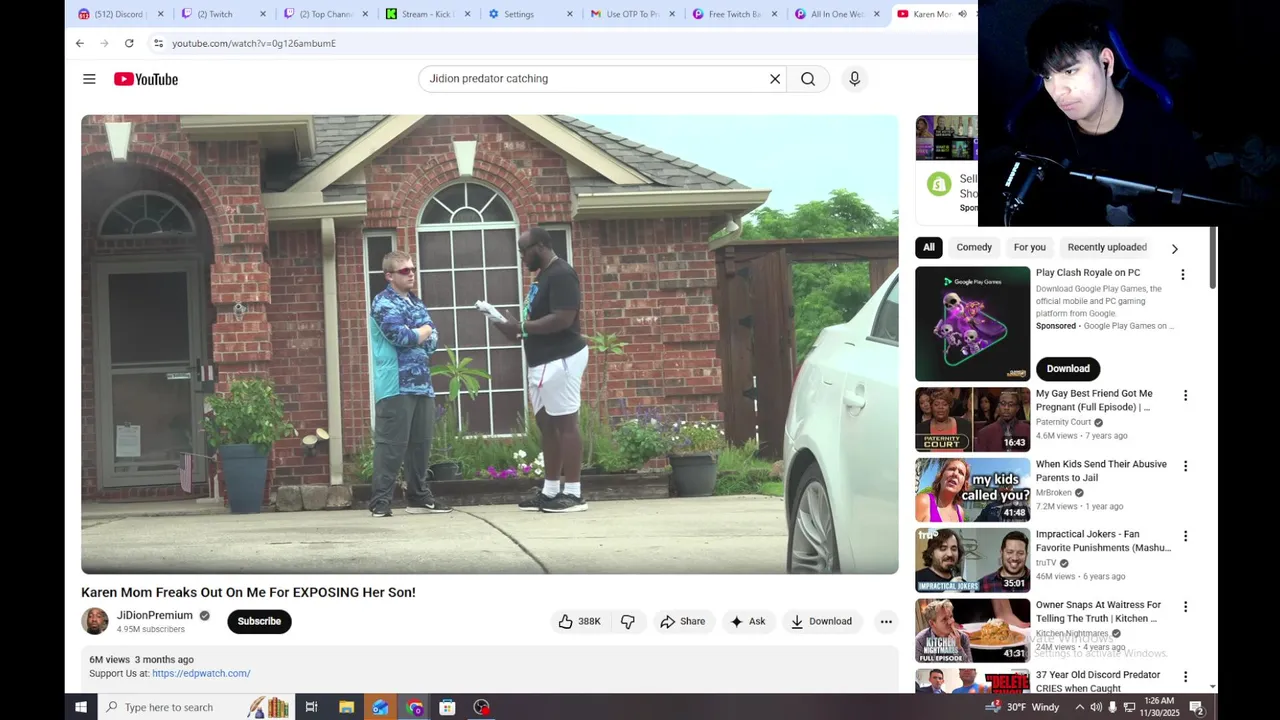Viewport: 1280px width, 720px height.
Task: Switch to the All In One tab
Action: click(x=835, y=14)
